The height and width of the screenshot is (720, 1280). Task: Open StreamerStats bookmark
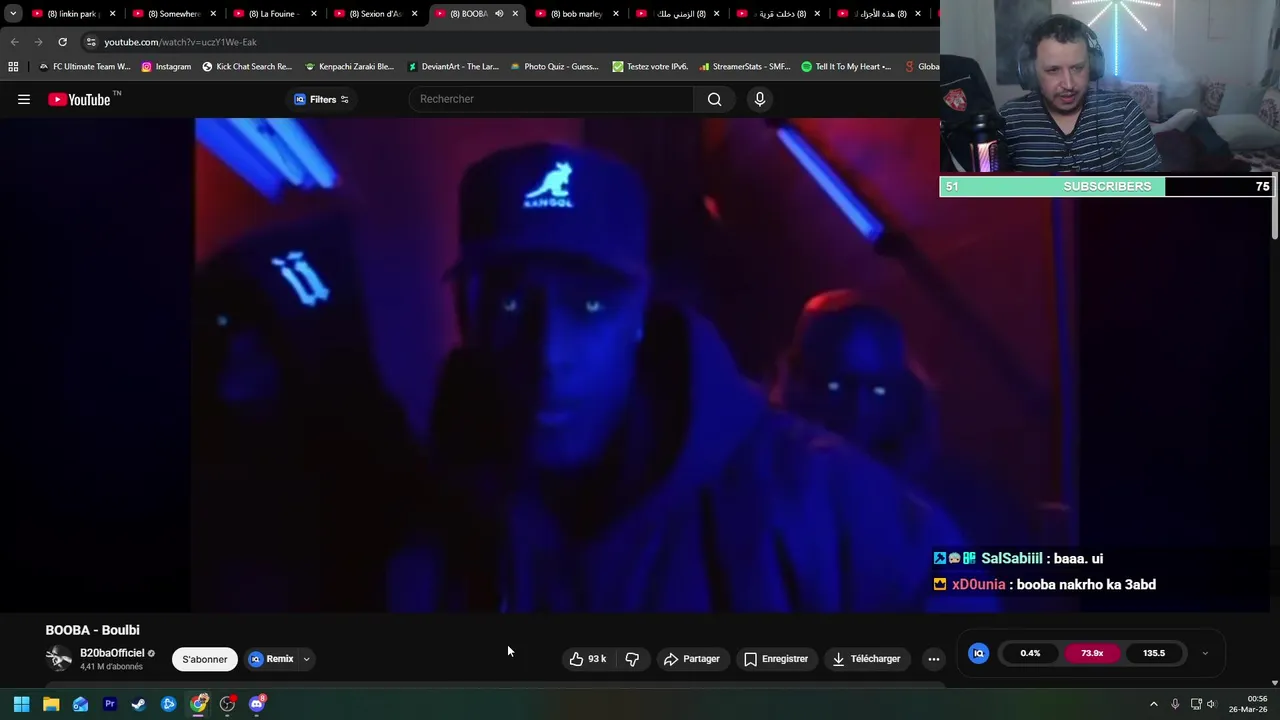coord(745,67)
